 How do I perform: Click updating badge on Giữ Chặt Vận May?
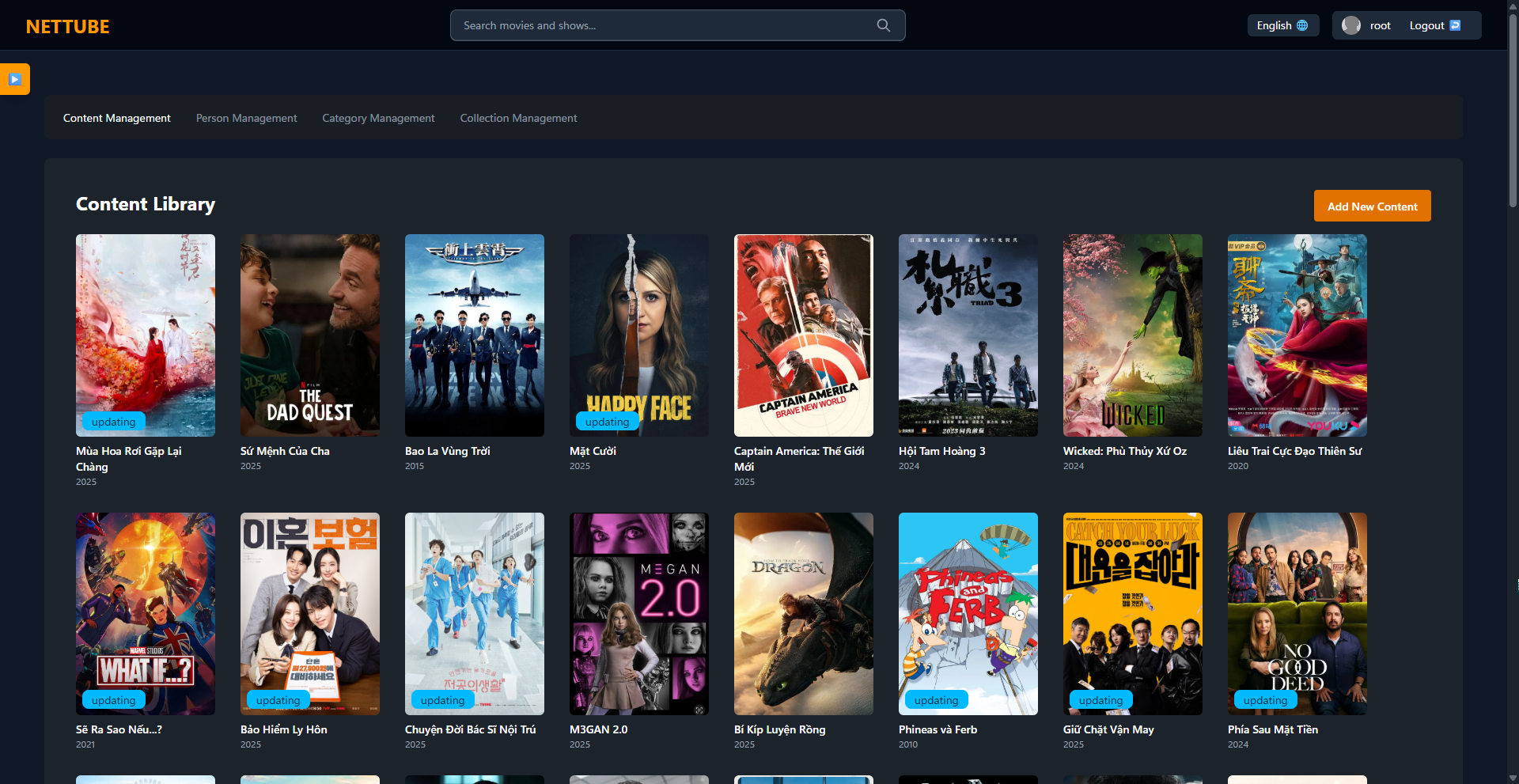pyautogui.click(x=1101, y=700)
